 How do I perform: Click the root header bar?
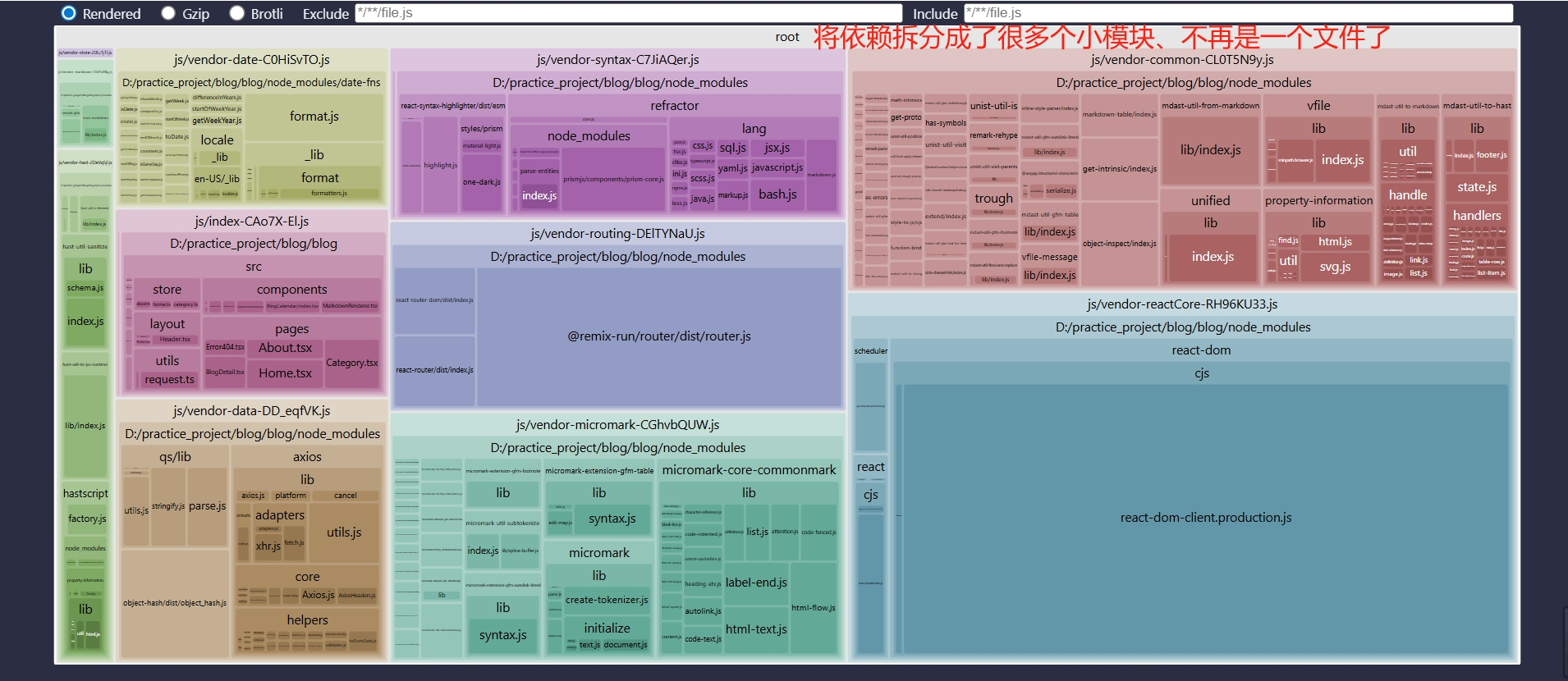(x=786, y=37)
